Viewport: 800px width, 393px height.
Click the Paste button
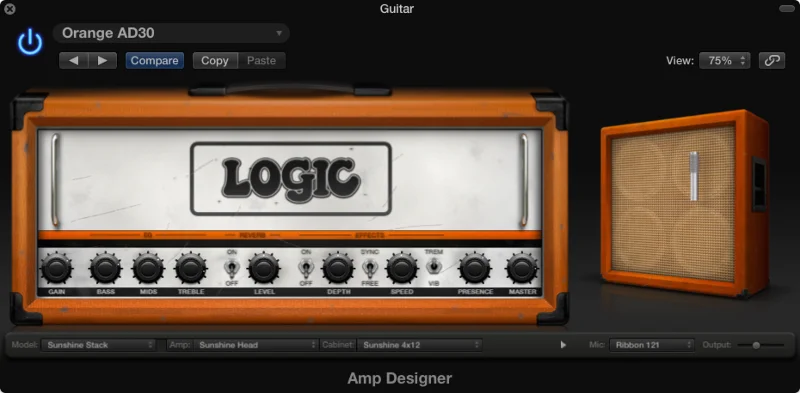[x=261, y=61]
